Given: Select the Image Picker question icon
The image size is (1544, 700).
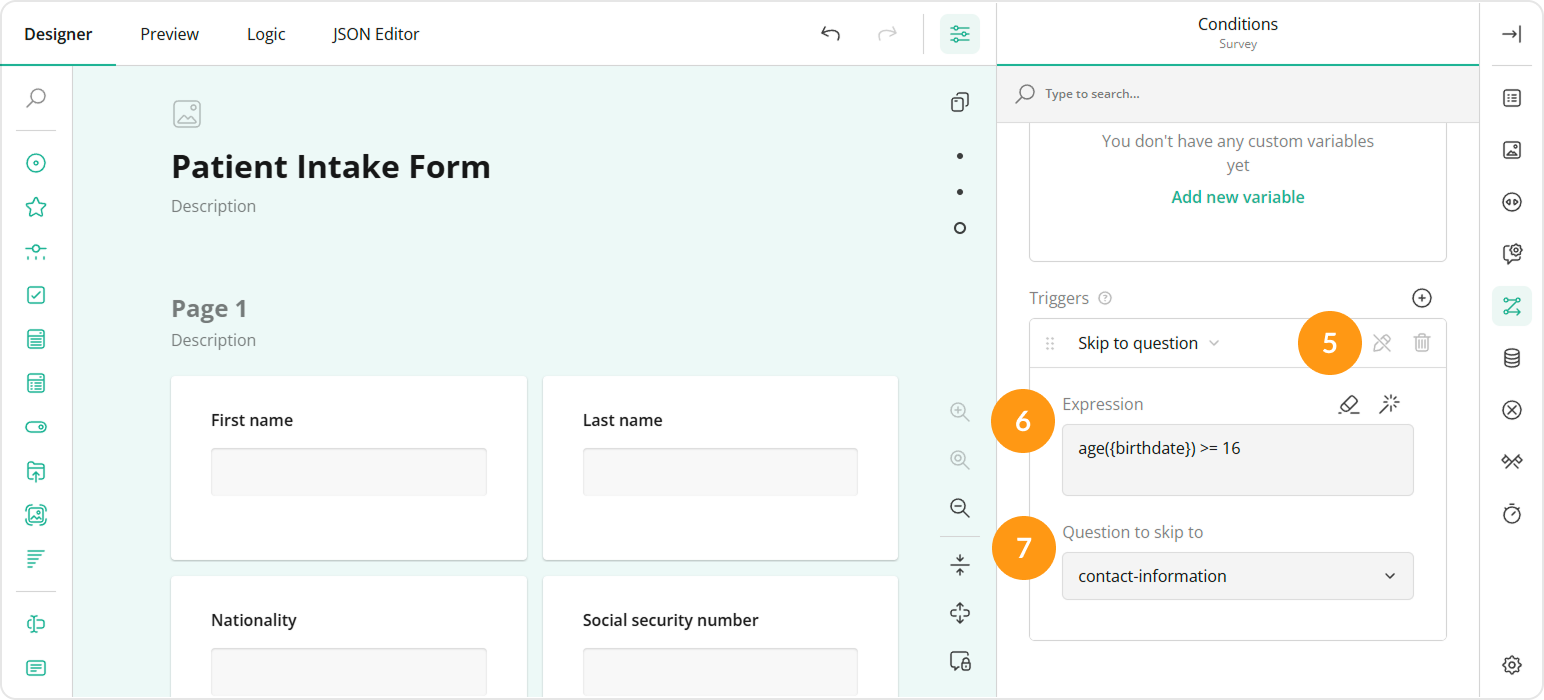Looking at the screenshot, I should tap(35, 514).
